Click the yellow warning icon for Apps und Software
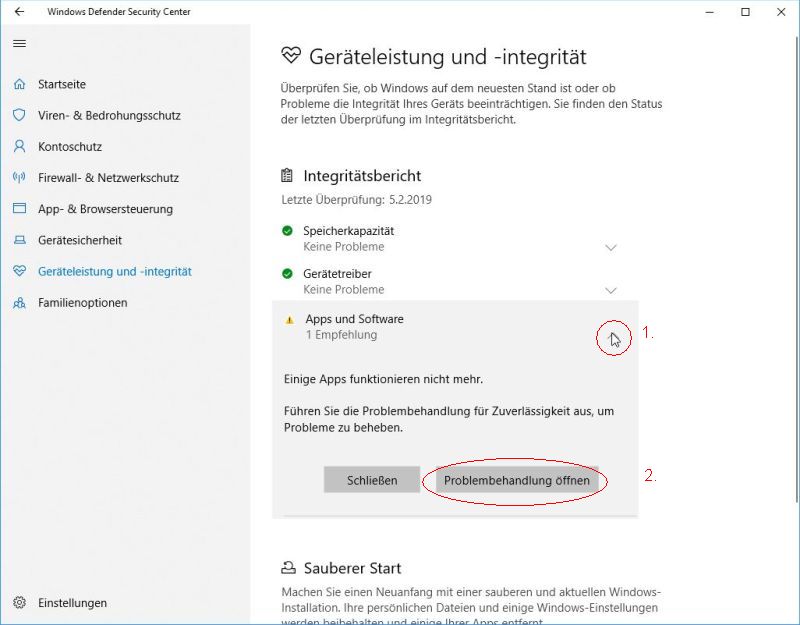 (x=289, y=320)
